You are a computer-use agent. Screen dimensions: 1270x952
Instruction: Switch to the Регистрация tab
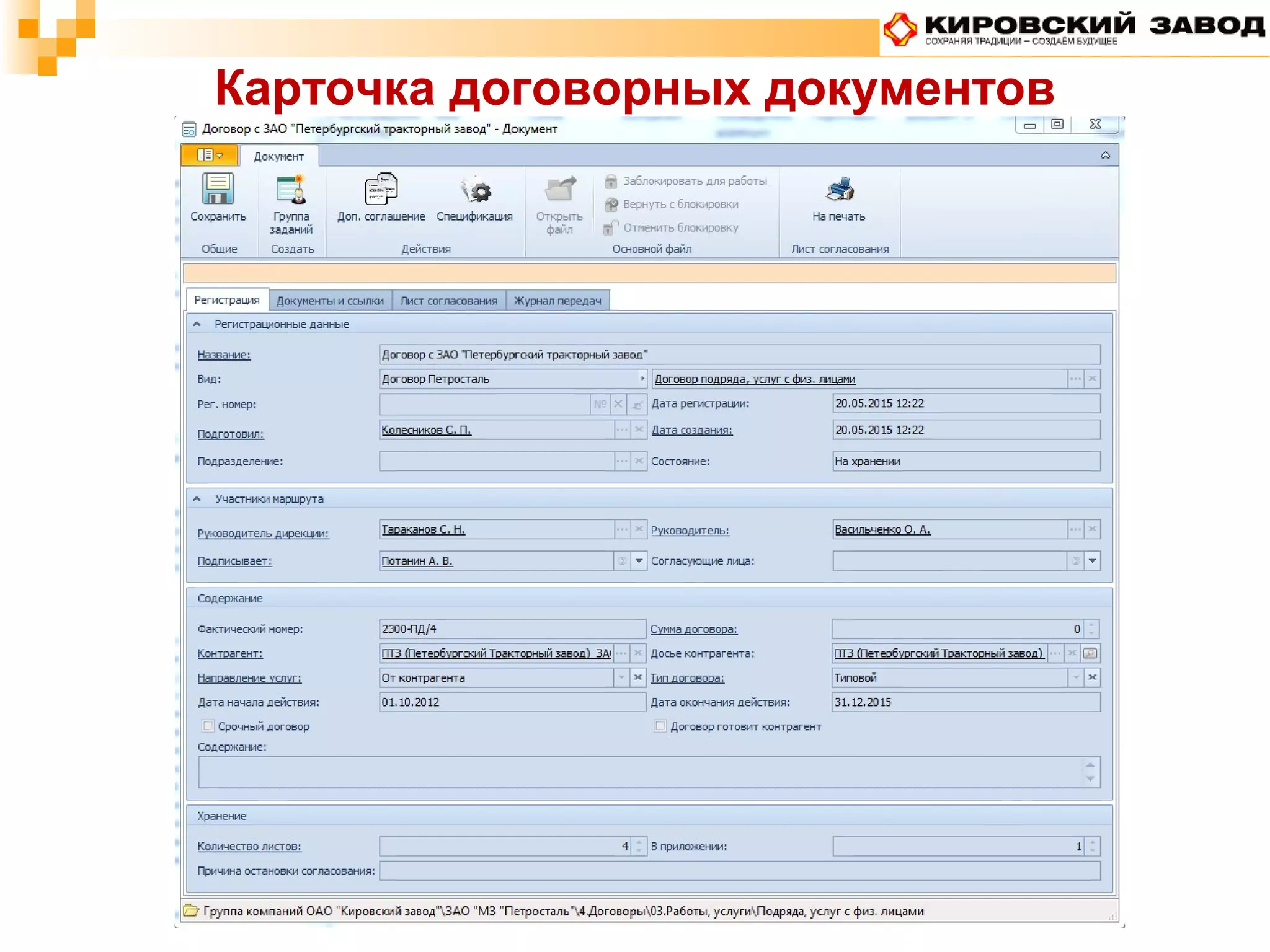tap(227, 300)
